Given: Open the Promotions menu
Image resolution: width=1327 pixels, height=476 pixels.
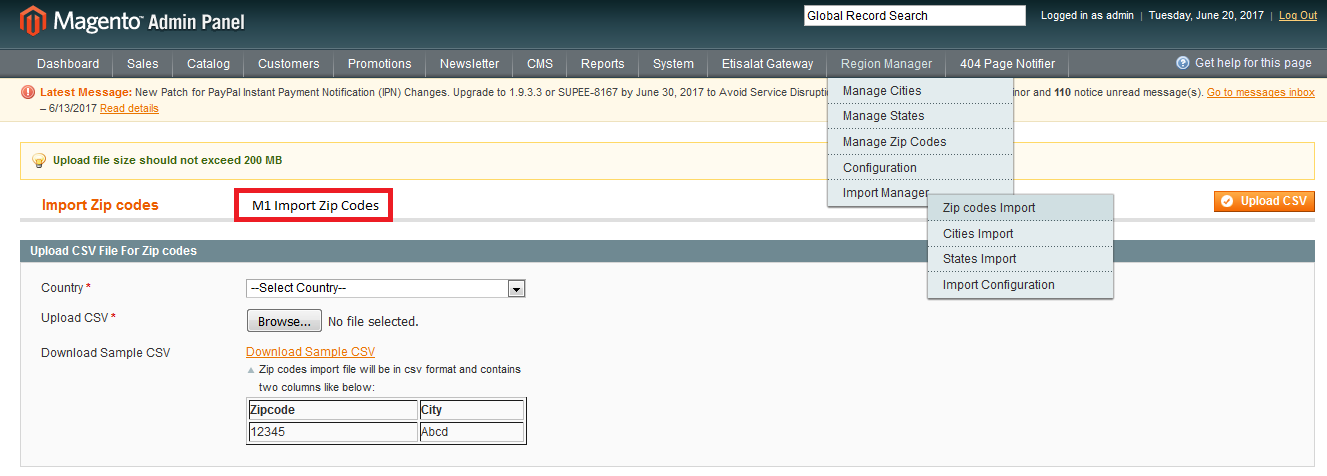Looking at the screenshot, I should tap(380, 64).
